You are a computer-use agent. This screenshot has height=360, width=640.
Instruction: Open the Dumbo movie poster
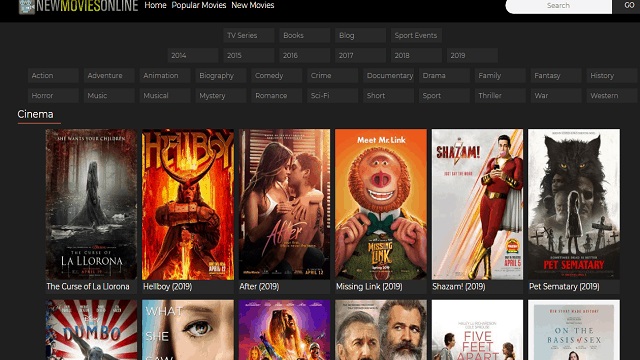[91, 330]
